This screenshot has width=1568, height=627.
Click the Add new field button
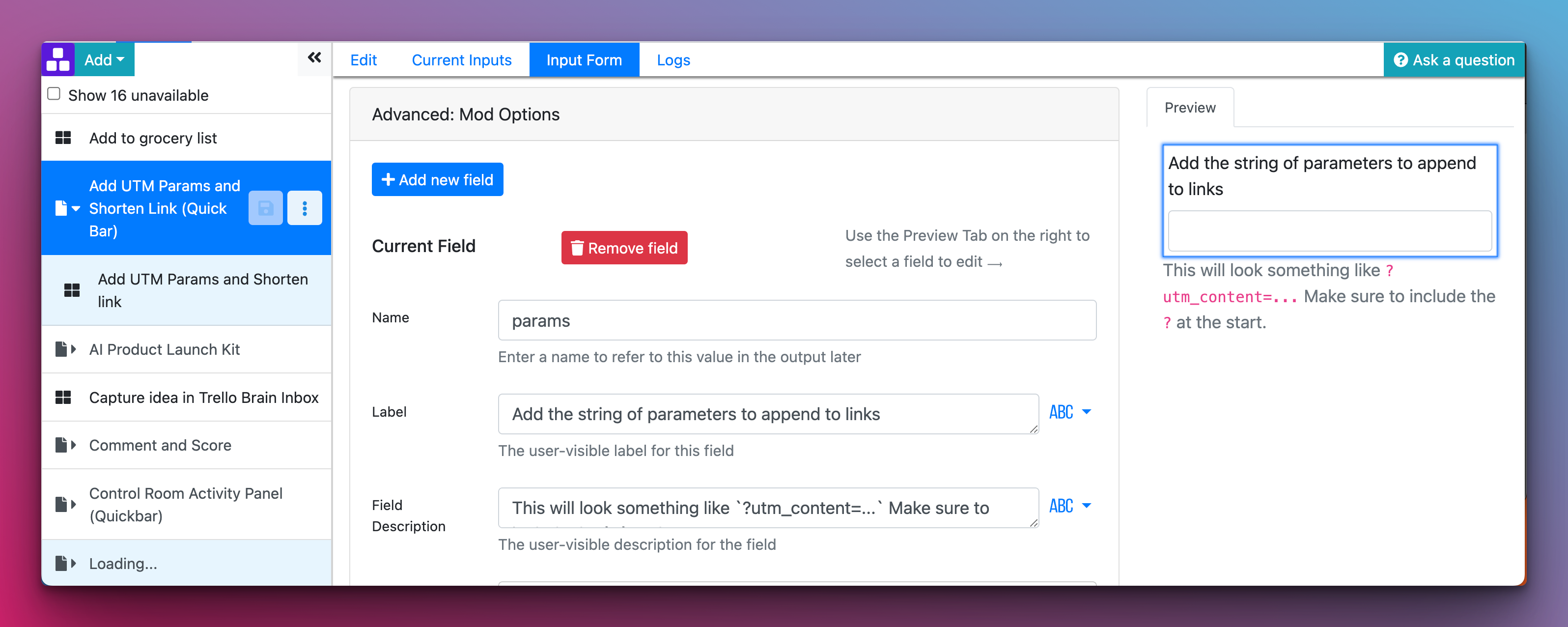click(437, 179)
